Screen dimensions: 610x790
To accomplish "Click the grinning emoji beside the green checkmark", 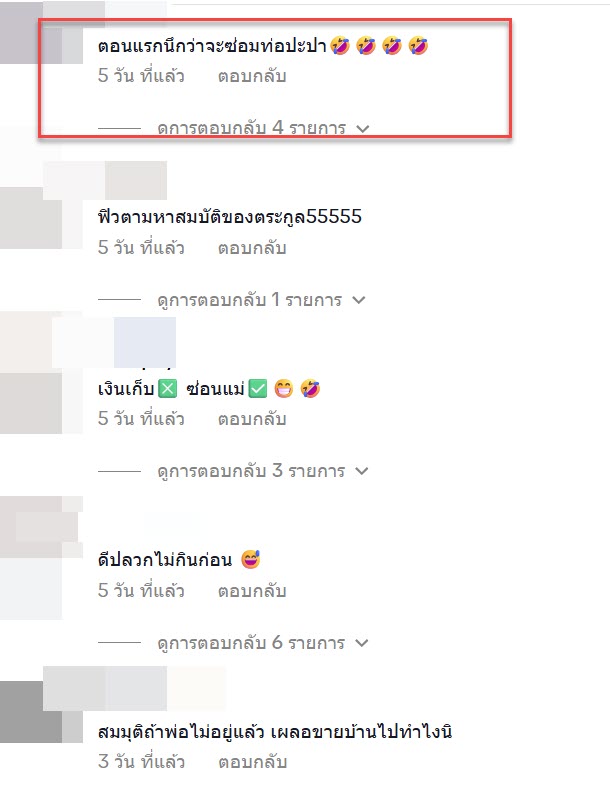I will [x=284, y=389].
